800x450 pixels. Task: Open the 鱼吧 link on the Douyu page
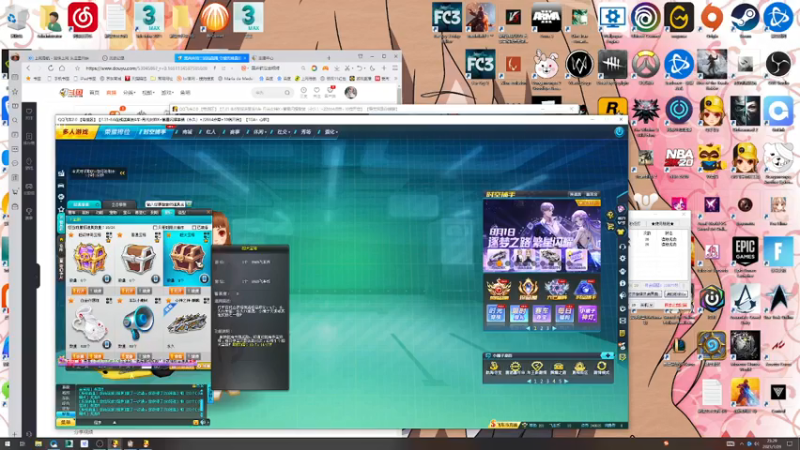[x=185, y=93]
